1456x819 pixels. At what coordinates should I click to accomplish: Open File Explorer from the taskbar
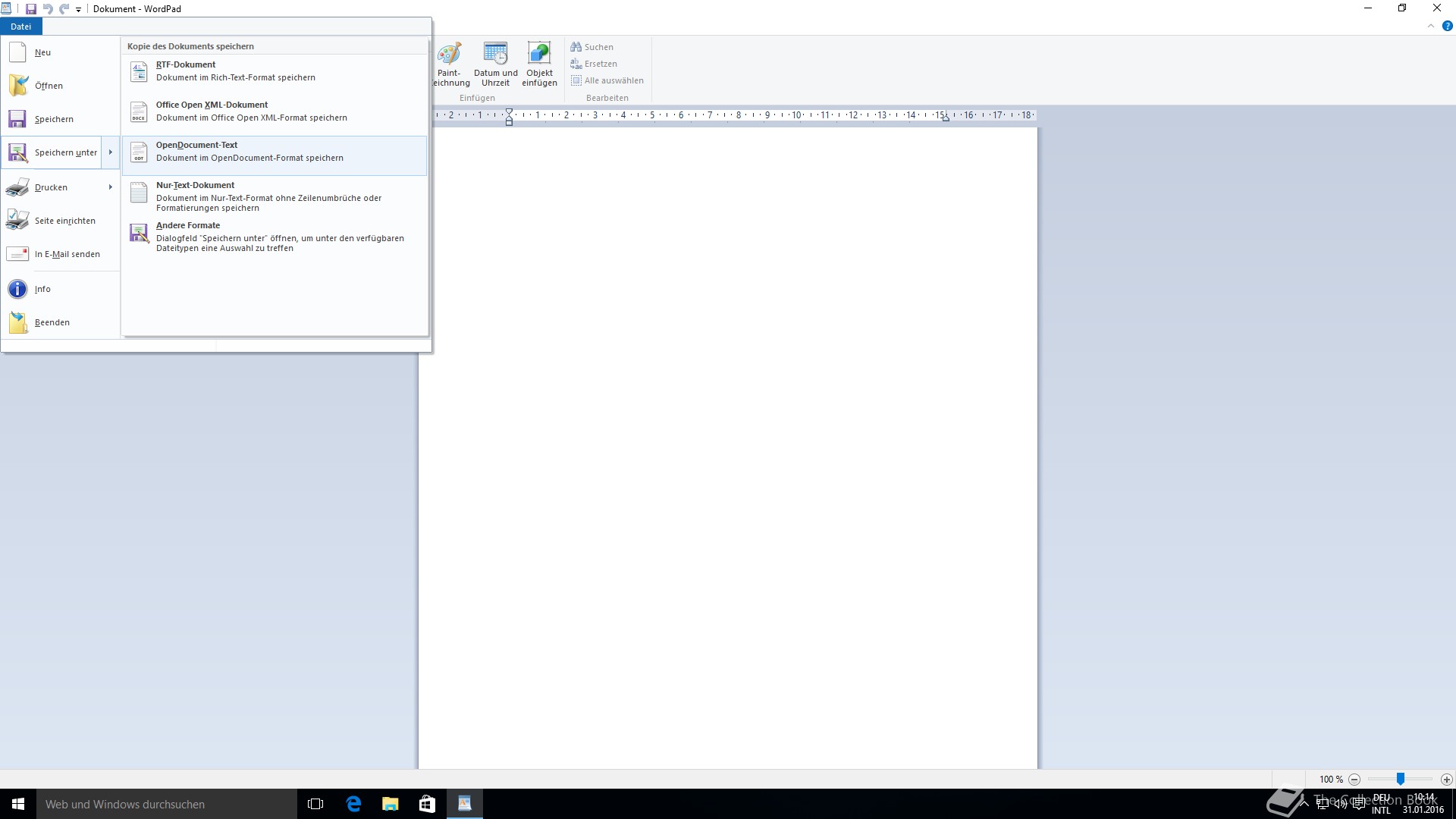pyautogui.click(x=391, y=804)
